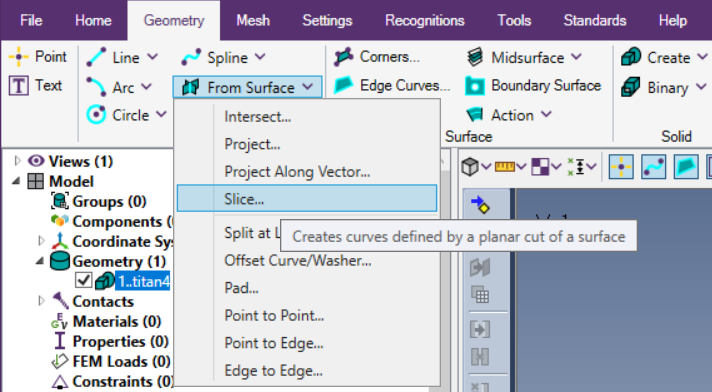This screenshot has height=392, width=712.
Task: Click the Groups tree icon
Action: 59,201
